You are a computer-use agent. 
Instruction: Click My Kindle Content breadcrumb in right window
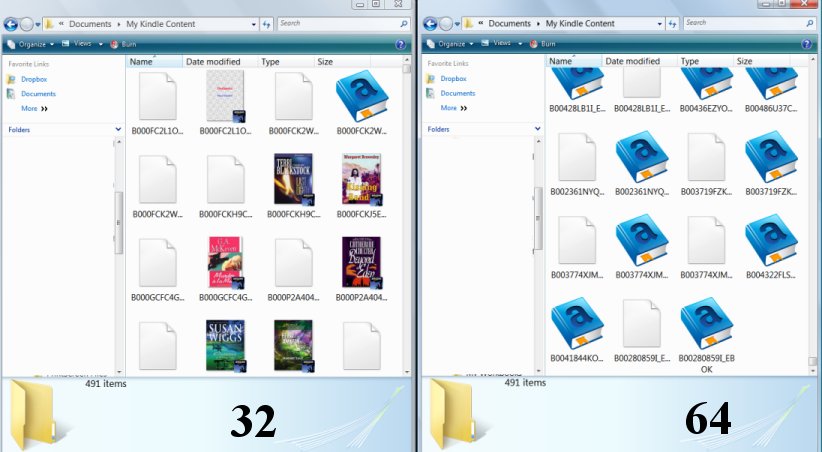point(580,24)
